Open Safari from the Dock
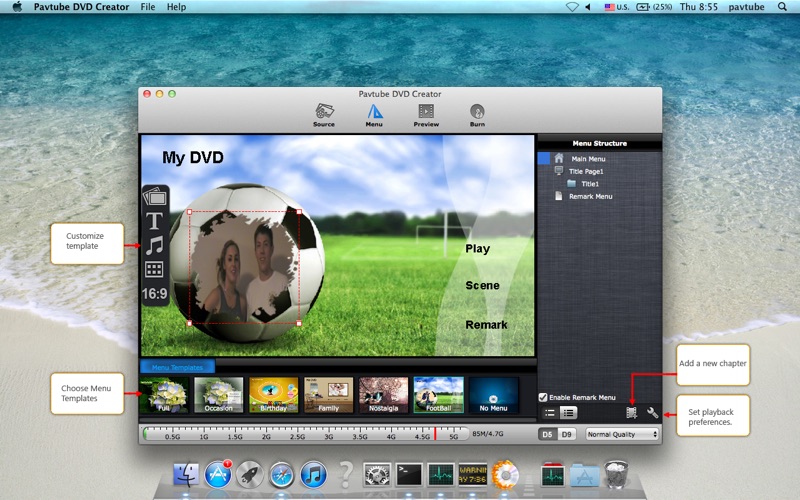800x500 pixels. (x=282, y=474)
